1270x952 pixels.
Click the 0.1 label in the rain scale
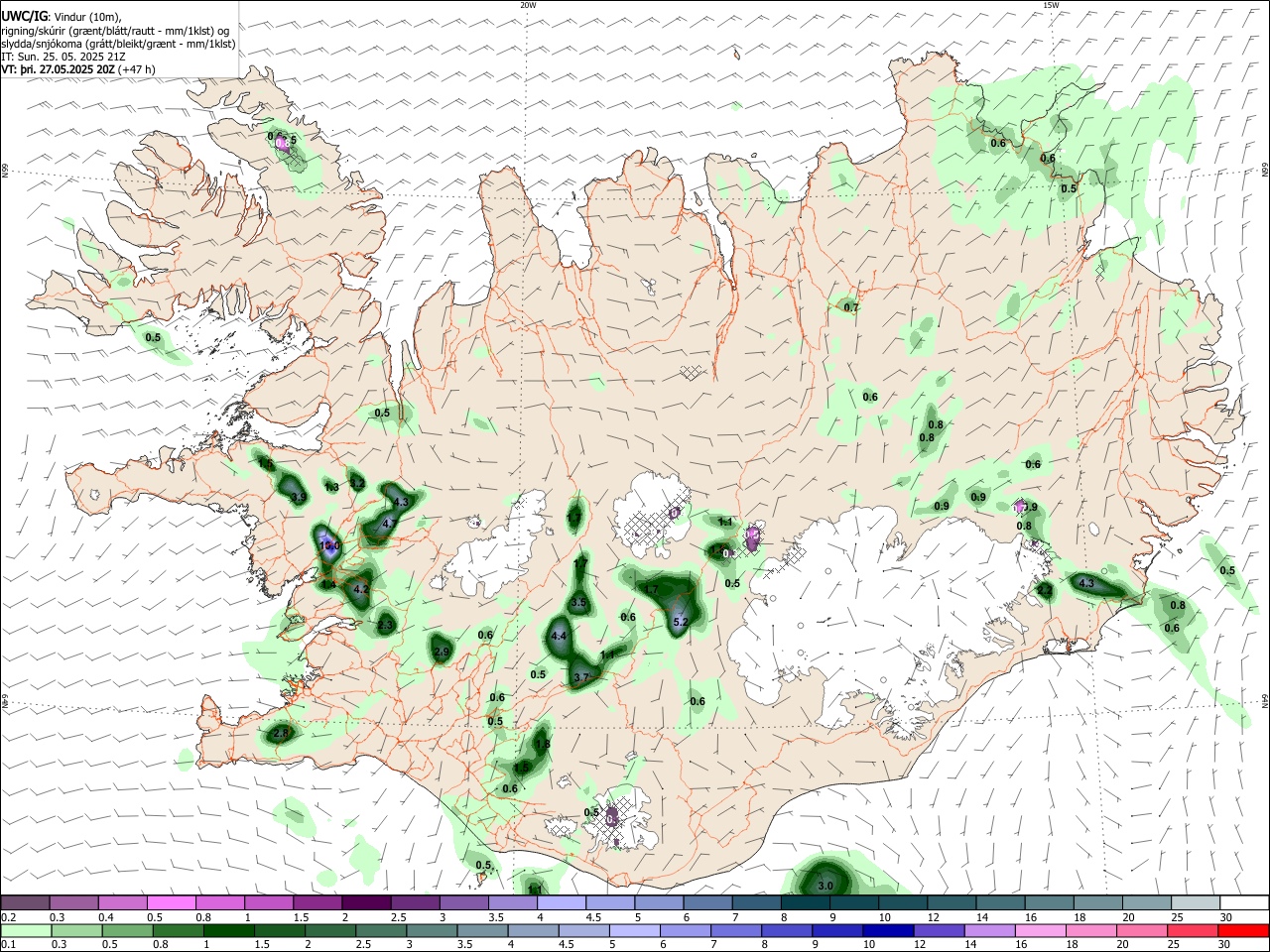click(x=8, y=944)
